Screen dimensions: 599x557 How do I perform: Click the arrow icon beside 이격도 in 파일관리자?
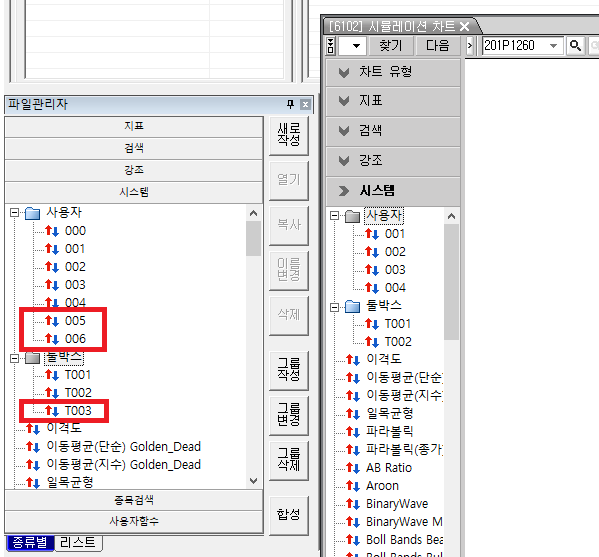[33, 429]
